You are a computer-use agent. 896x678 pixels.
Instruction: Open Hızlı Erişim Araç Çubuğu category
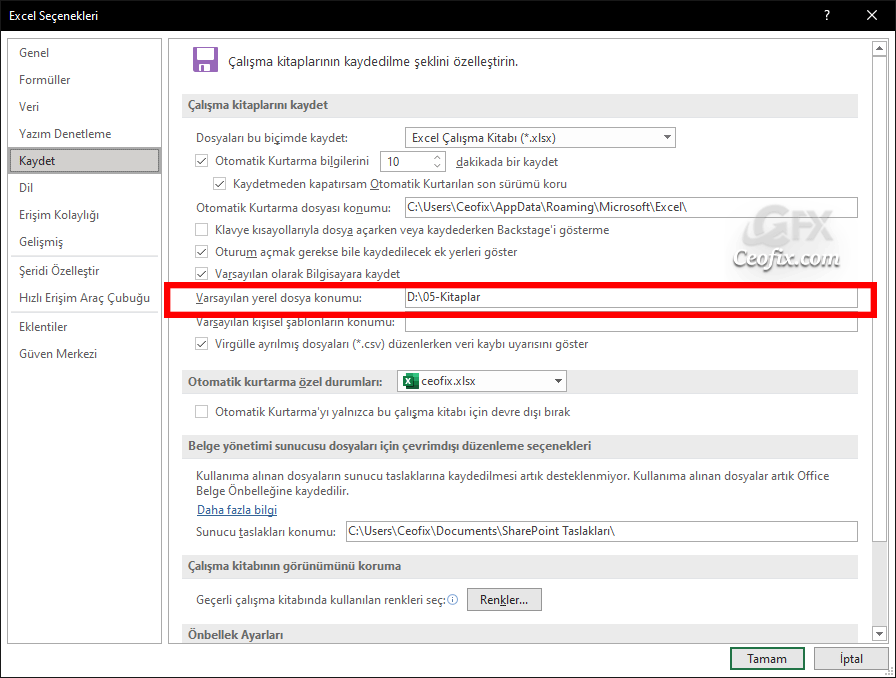[85, 298]
